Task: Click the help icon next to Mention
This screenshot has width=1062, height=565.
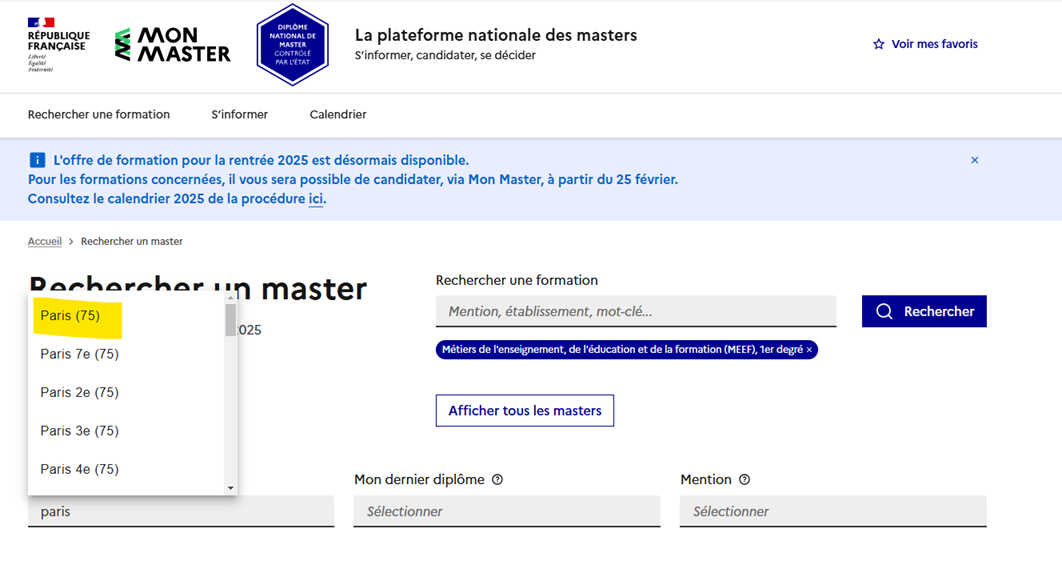Action: point(744,480)
